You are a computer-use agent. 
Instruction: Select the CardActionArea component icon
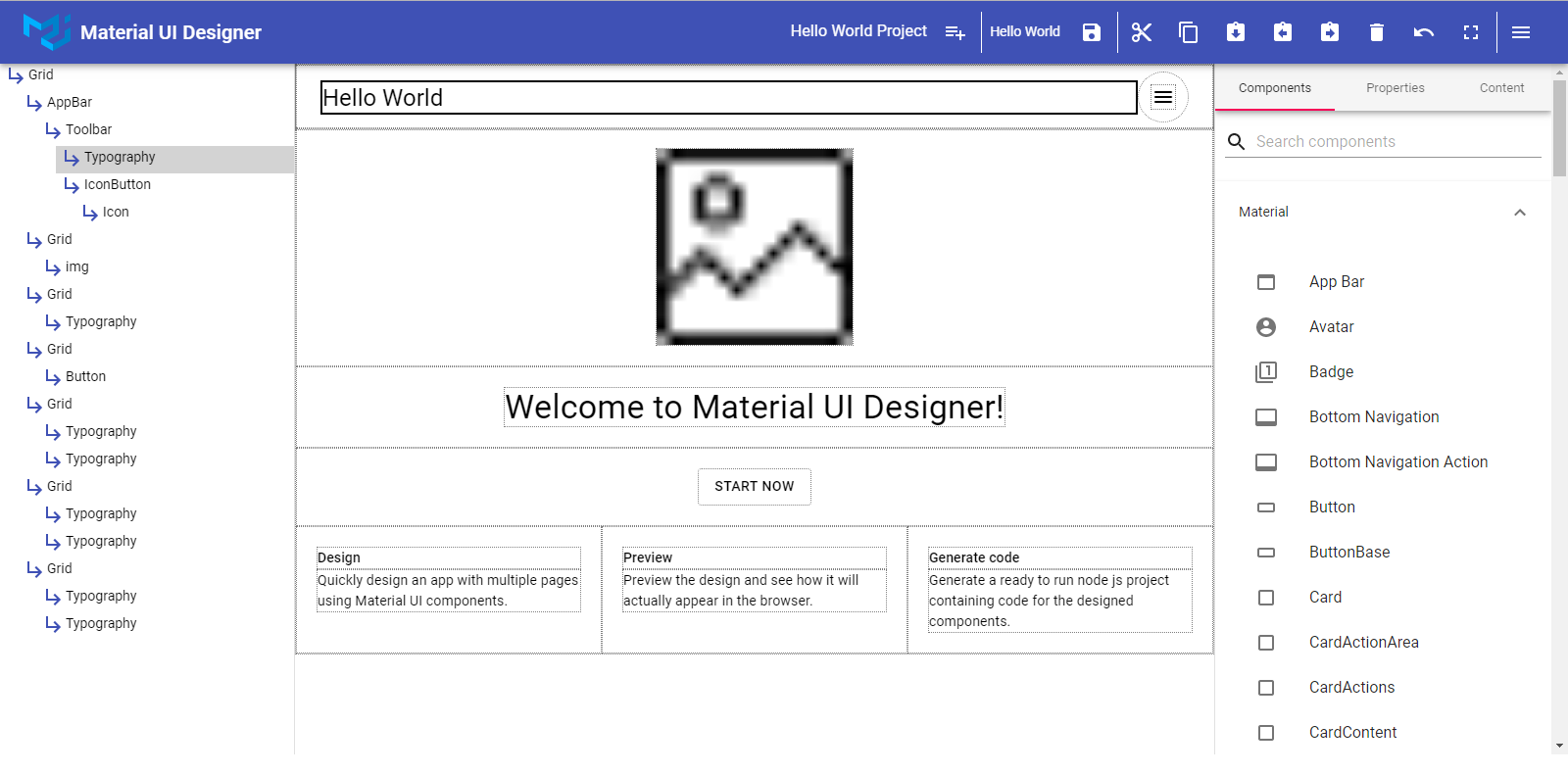coord(1266,643)
